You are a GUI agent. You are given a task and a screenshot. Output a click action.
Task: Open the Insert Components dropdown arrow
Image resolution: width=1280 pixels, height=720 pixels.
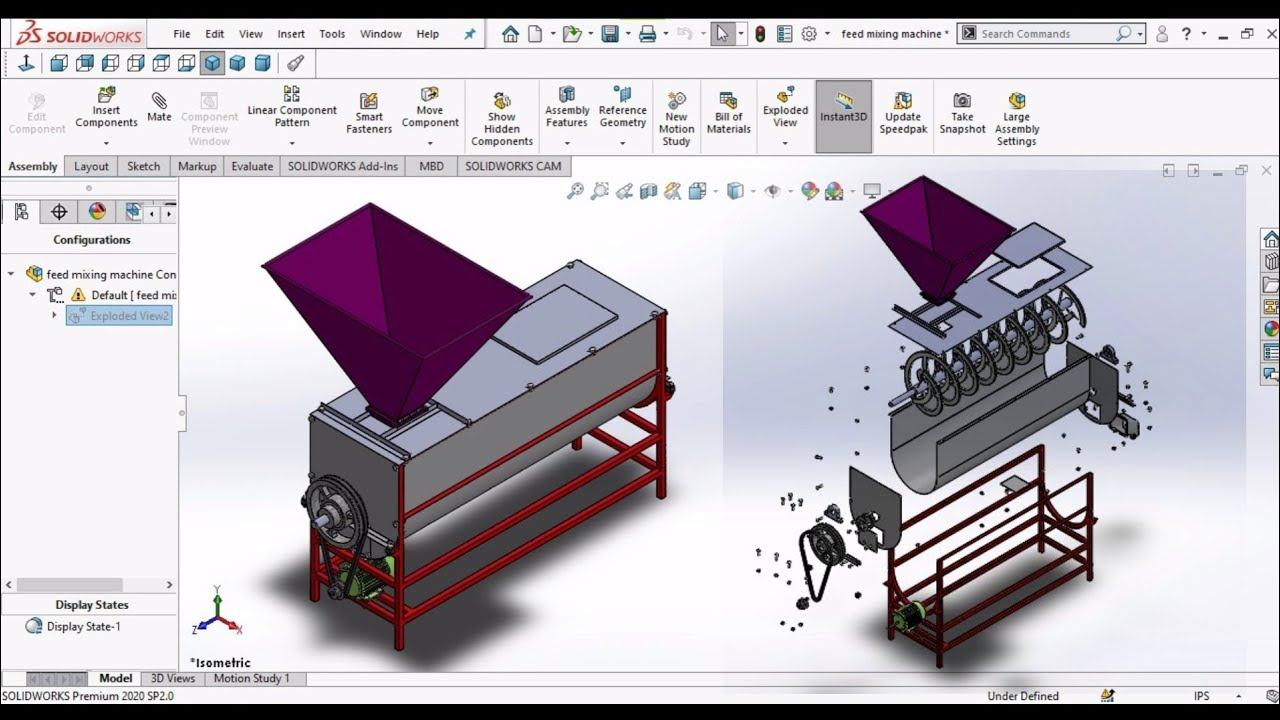click(106, 143)
